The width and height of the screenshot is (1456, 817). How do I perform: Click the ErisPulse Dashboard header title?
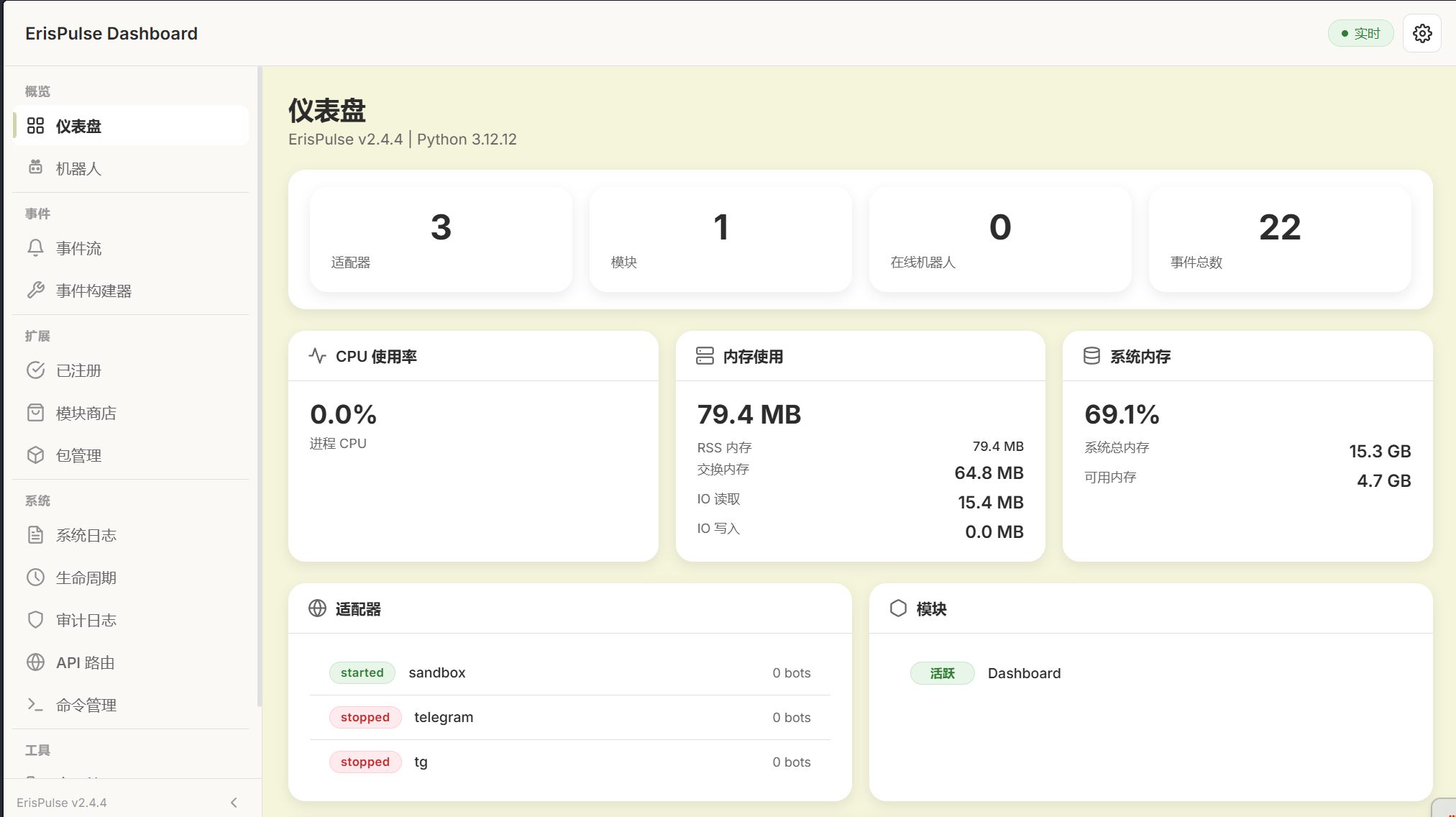[x=111, y=34]
